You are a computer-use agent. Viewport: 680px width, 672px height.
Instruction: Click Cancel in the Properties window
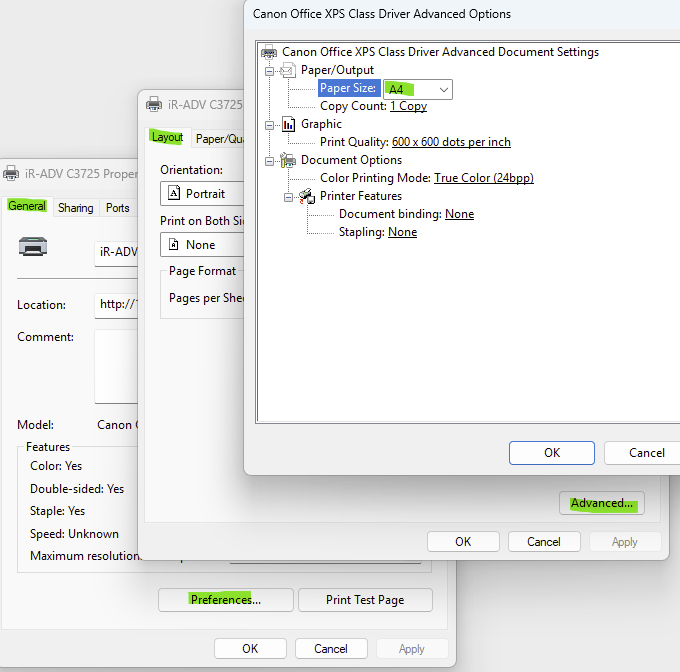(331, 649)
